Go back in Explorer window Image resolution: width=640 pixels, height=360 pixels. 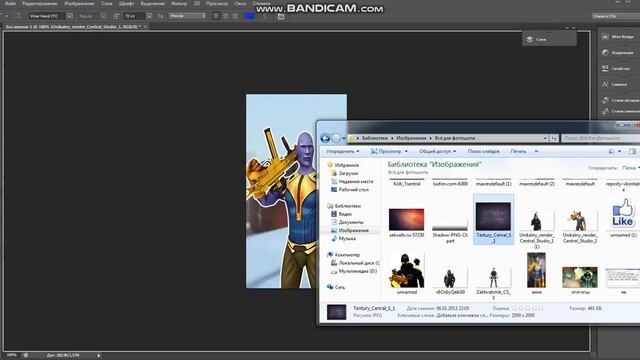[x=325, y=138]
